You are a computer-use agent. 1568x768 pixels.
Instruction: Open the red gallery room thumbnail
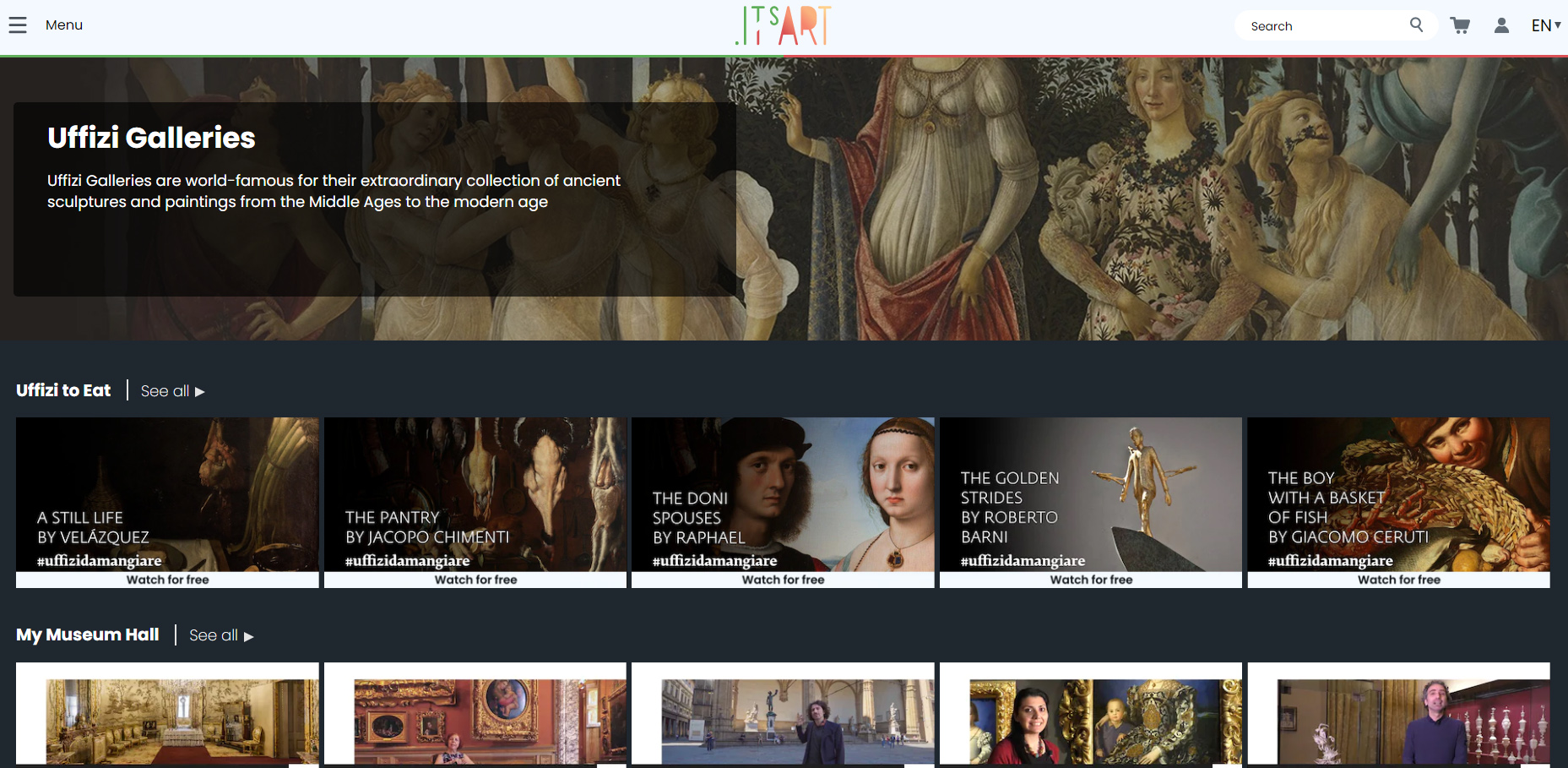tap(475, 715)
